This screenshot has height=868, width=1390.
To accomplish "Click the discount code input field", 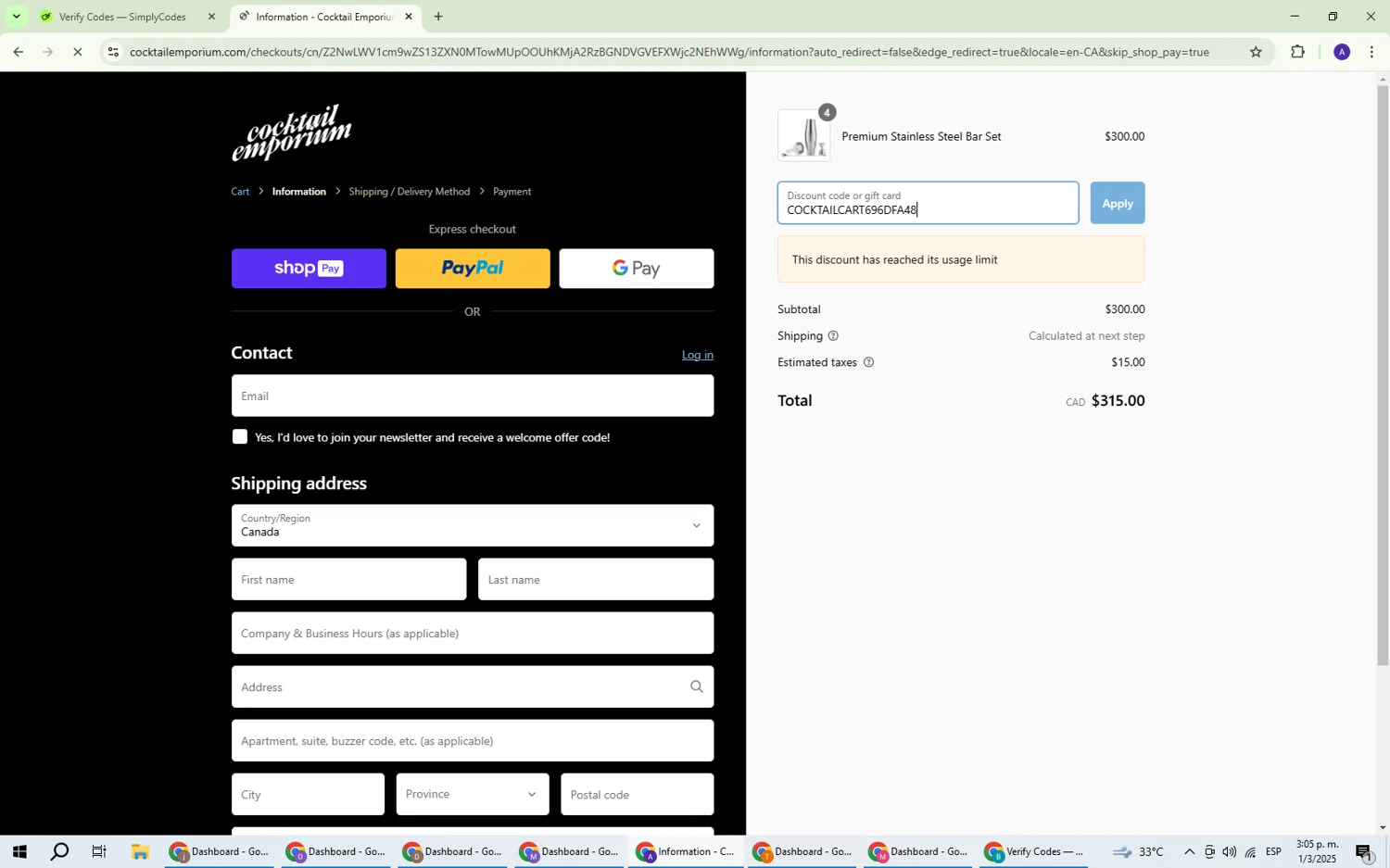I will coord(929,203).
